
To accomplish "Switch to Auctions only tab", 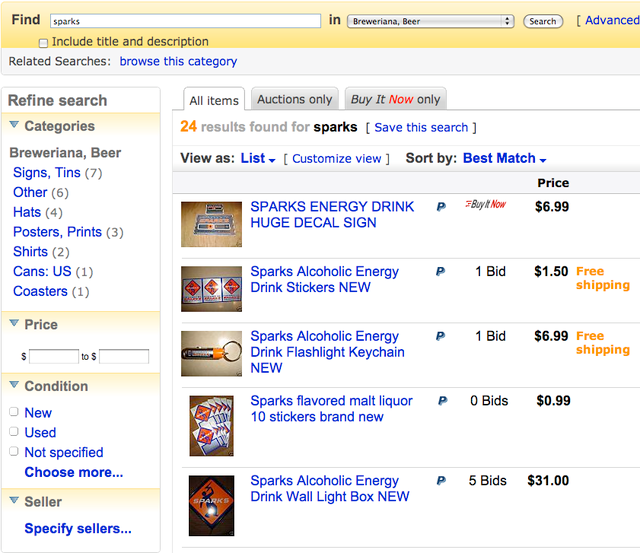I will point(294,99).
